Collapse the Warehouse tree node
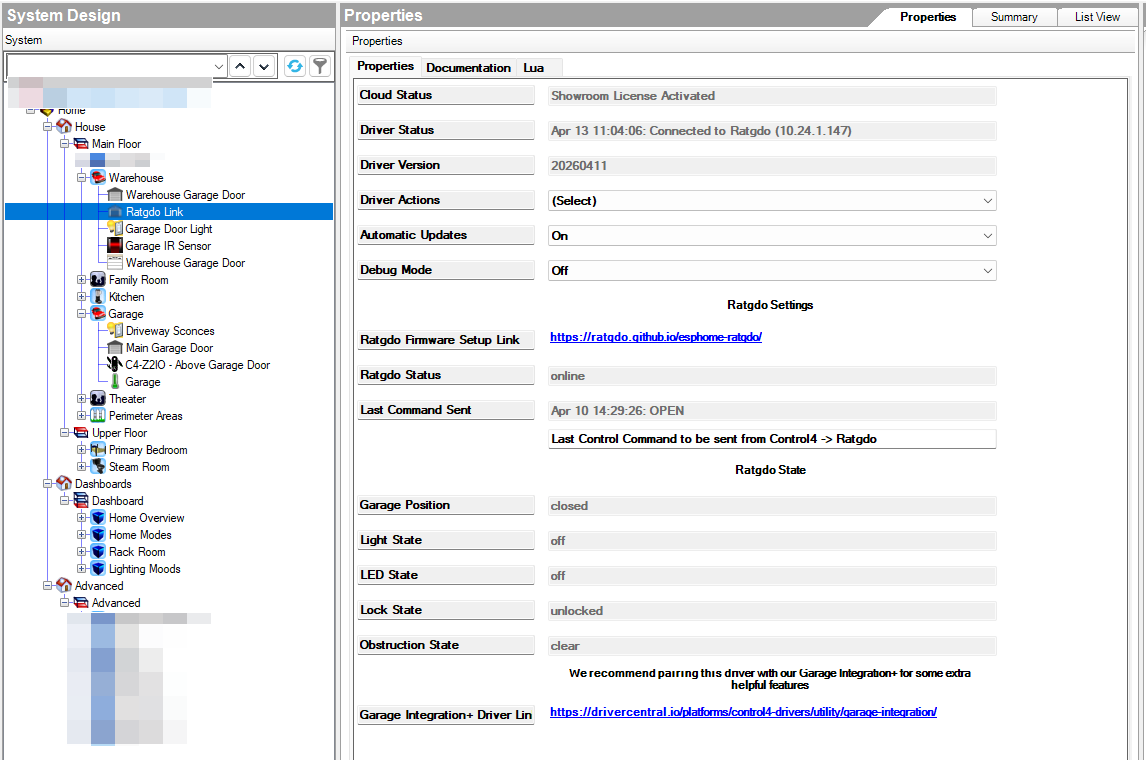 pos(82,178)
